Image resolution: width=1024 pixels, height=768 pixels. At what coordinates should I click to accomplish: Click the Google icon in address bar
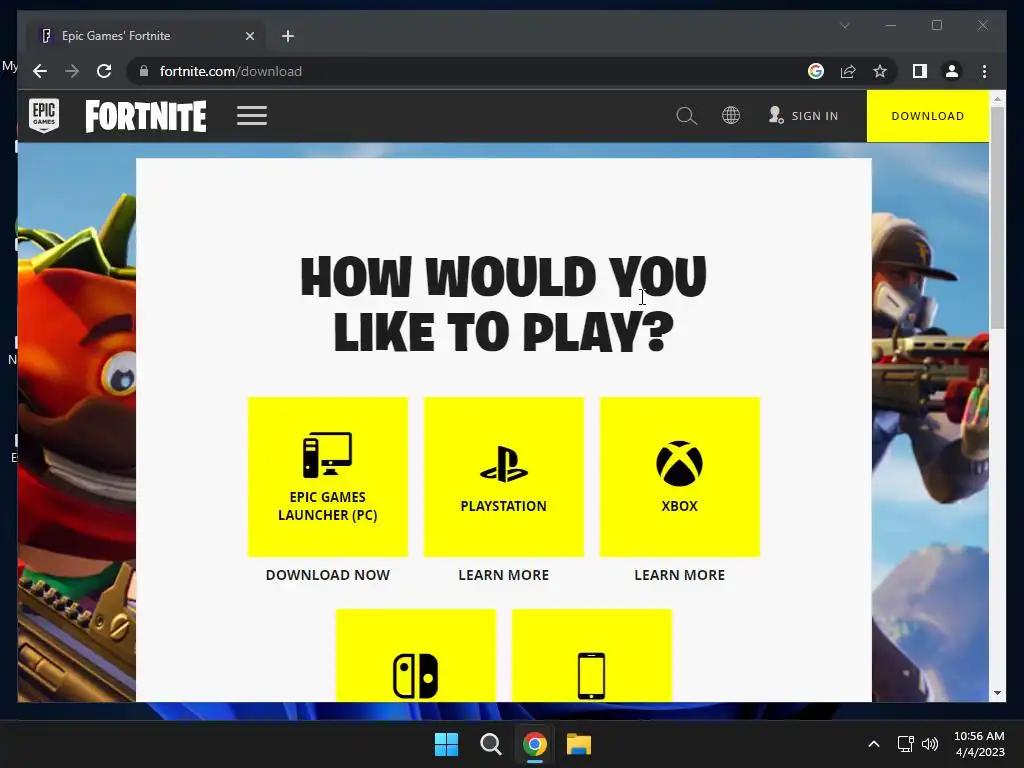(x=816, y=71)
